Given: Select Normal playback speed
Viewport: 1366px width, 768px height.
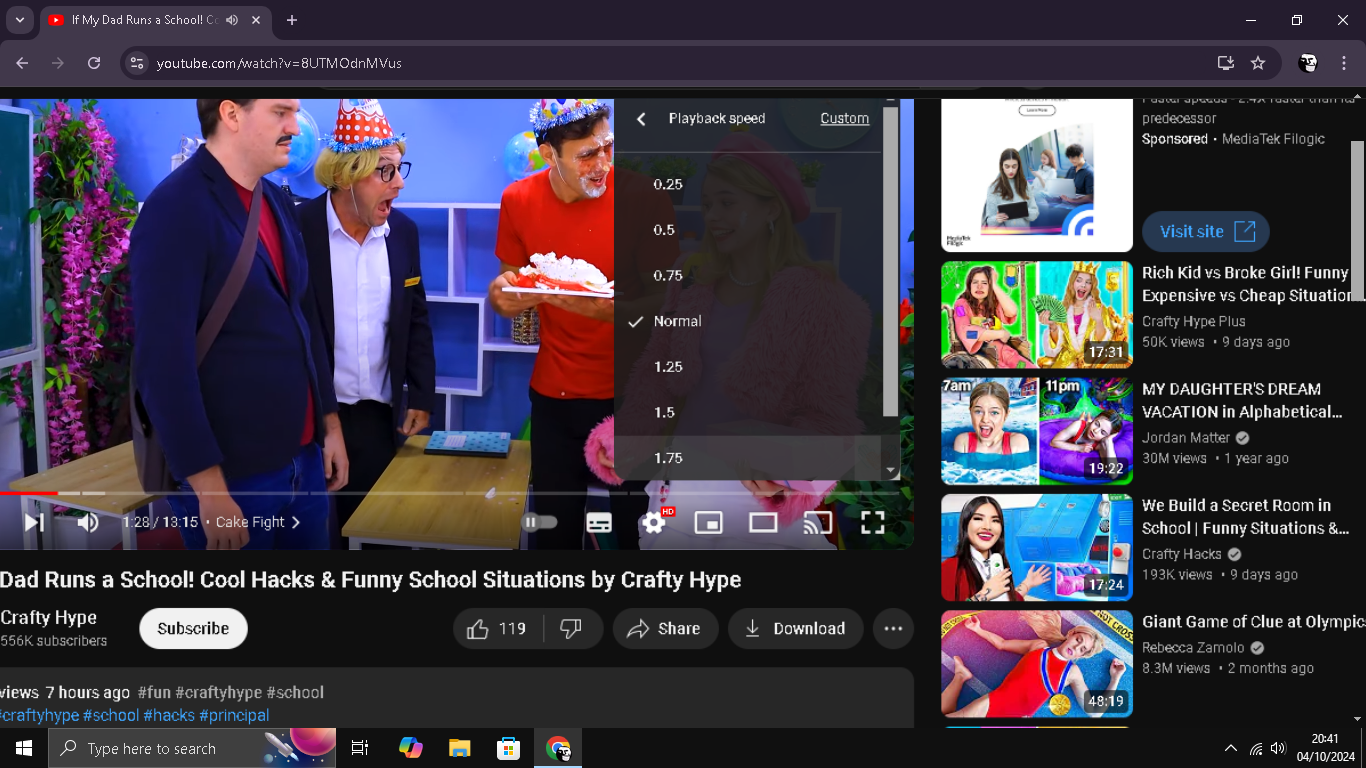Looking at the screenshot, I should [749, 321].
